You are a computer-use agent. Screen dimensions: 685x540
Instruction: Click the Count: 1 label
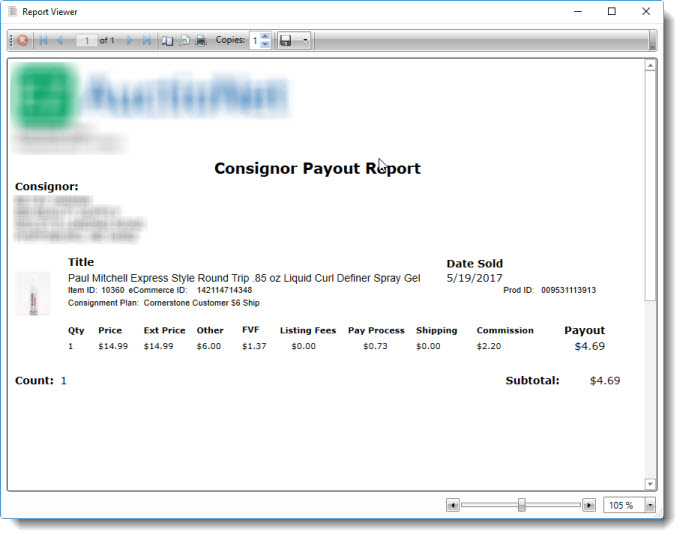tap(41, 381)
